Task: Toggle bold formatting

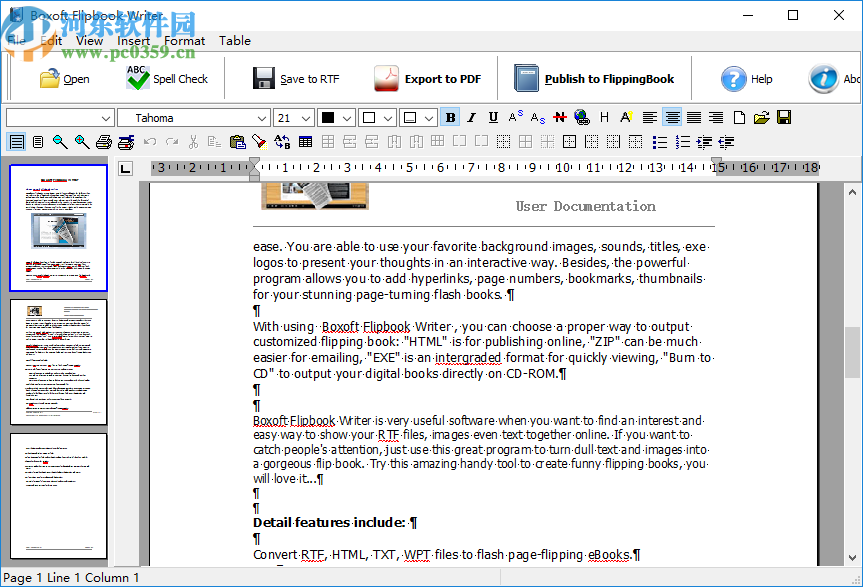Action: (450, 116)
